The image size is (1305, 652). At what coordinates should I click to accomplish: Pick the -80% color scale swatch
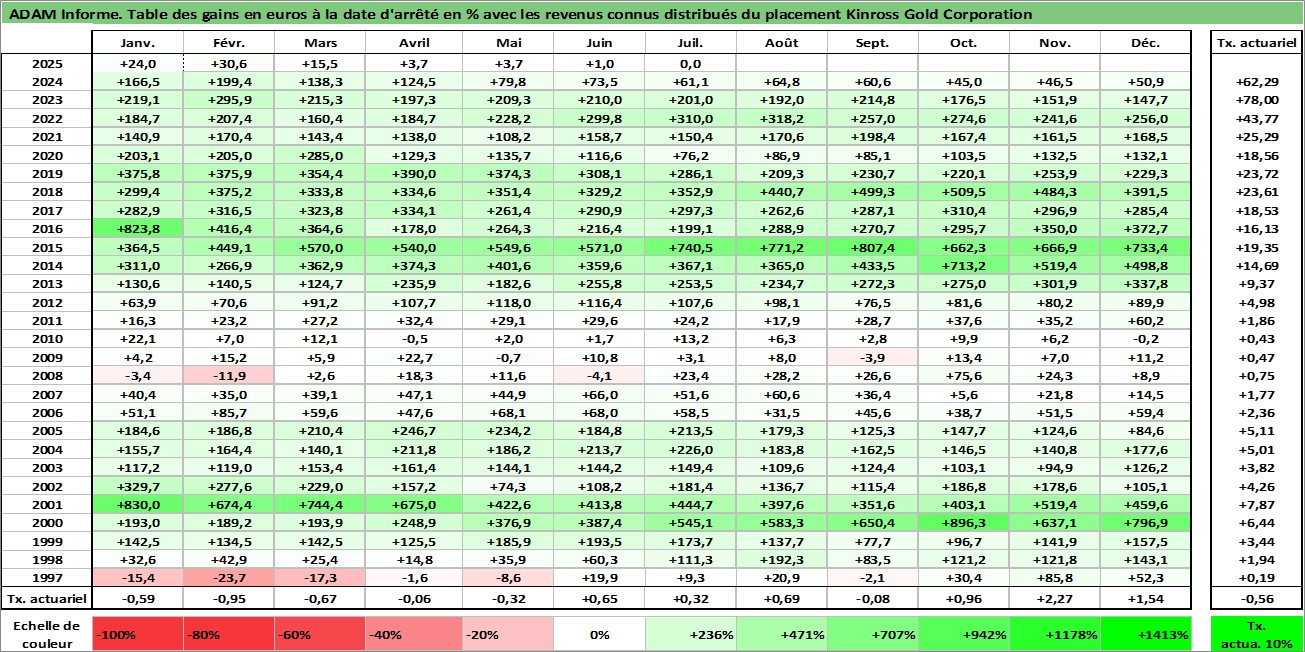point(229,634)
